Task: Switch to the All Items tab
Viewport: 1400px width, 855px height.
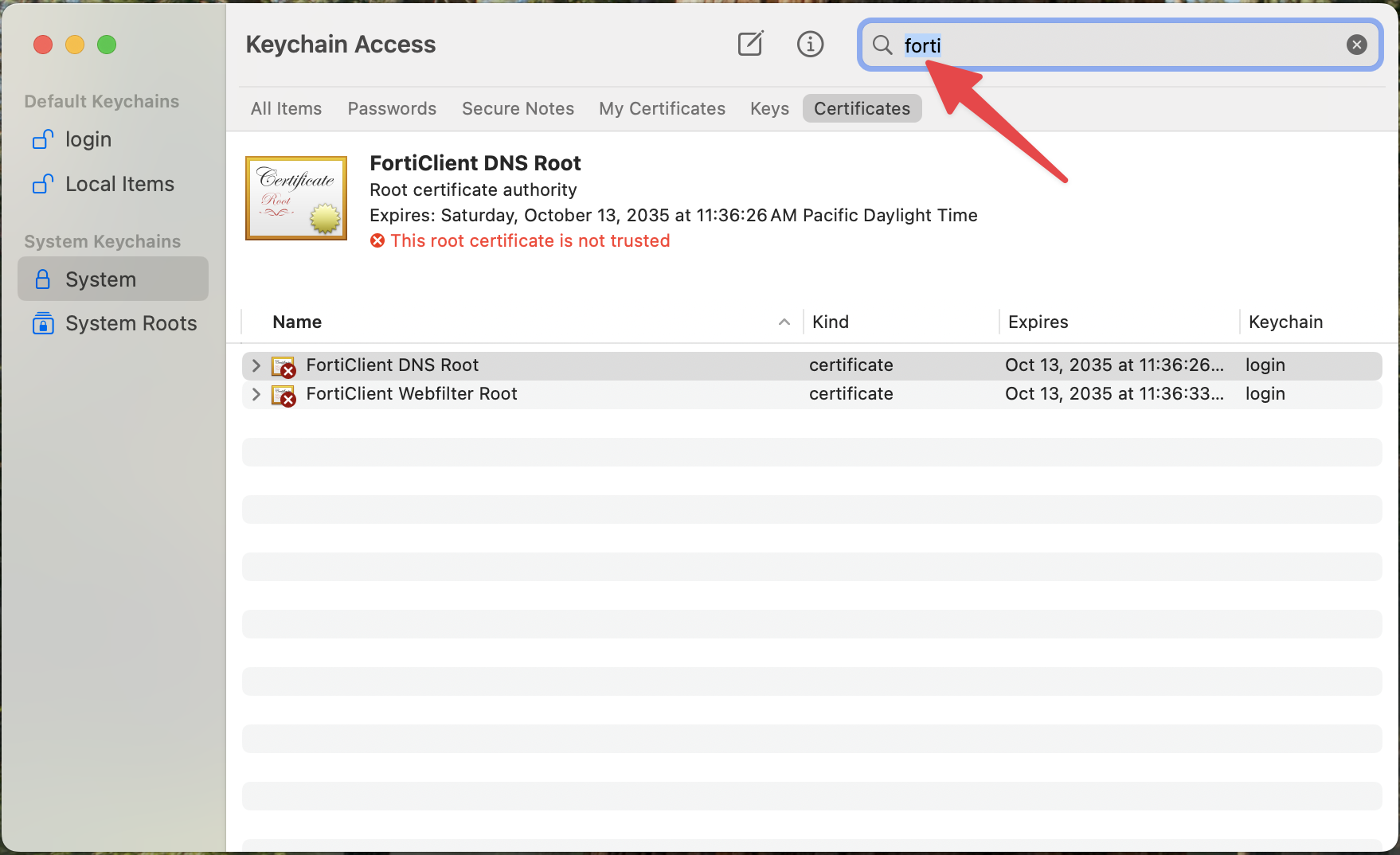Action: click(x=286, y=109)
